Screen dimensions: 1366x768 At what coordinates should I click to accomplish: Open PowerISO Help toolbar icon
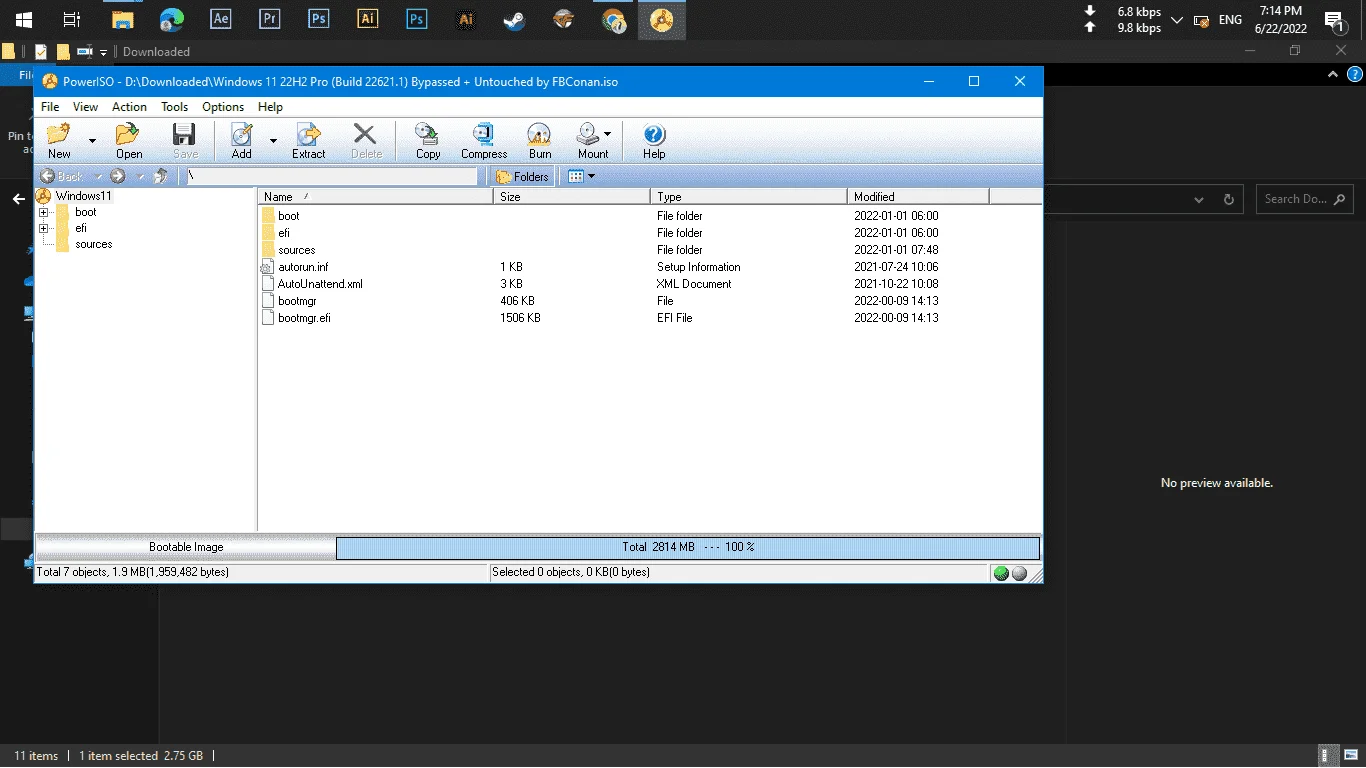pos(654,135)
